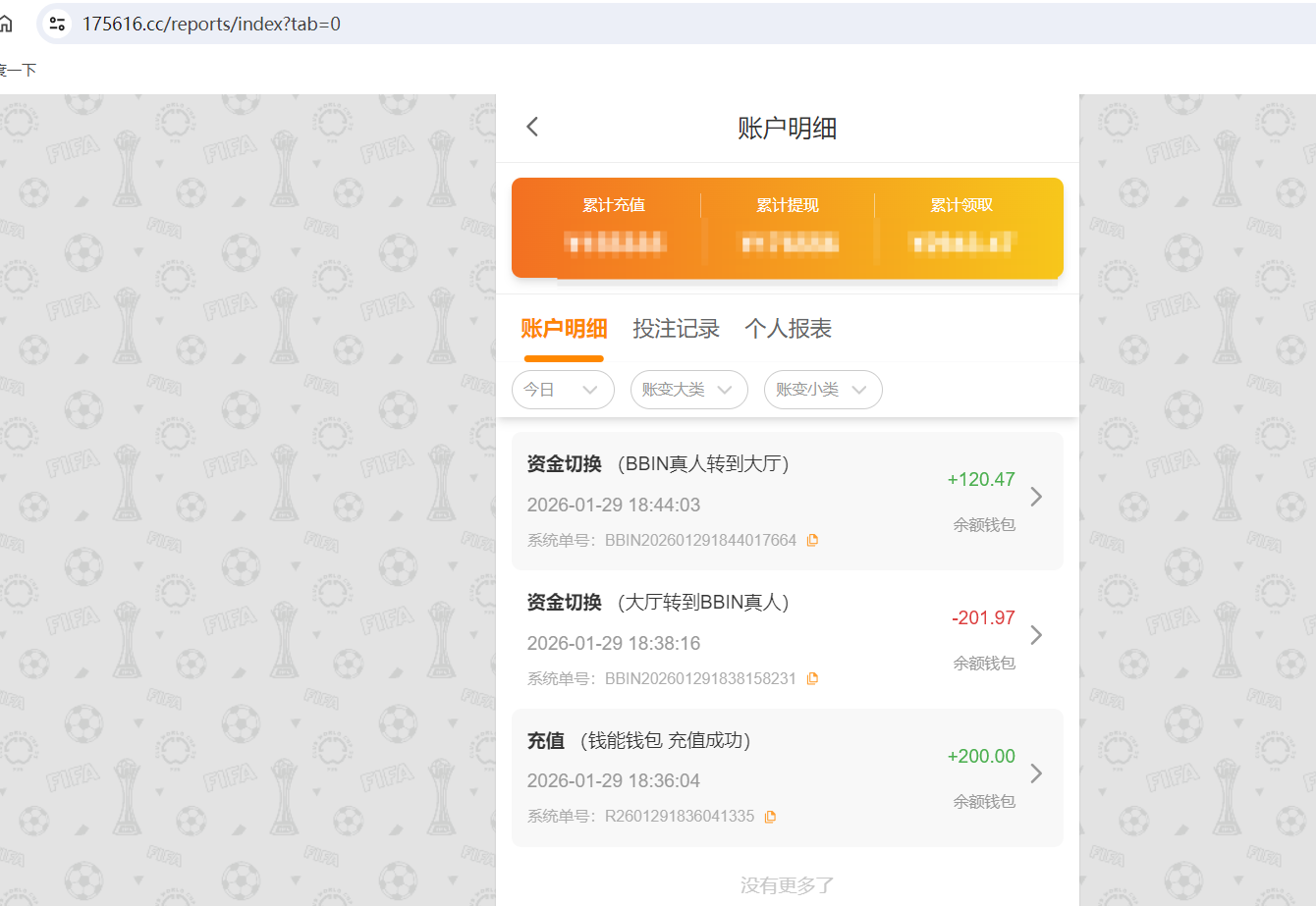Open the 账变小类 subcategory dropdown
Viewport: 1316px width, 906px height.
click(x=823, y=390)
